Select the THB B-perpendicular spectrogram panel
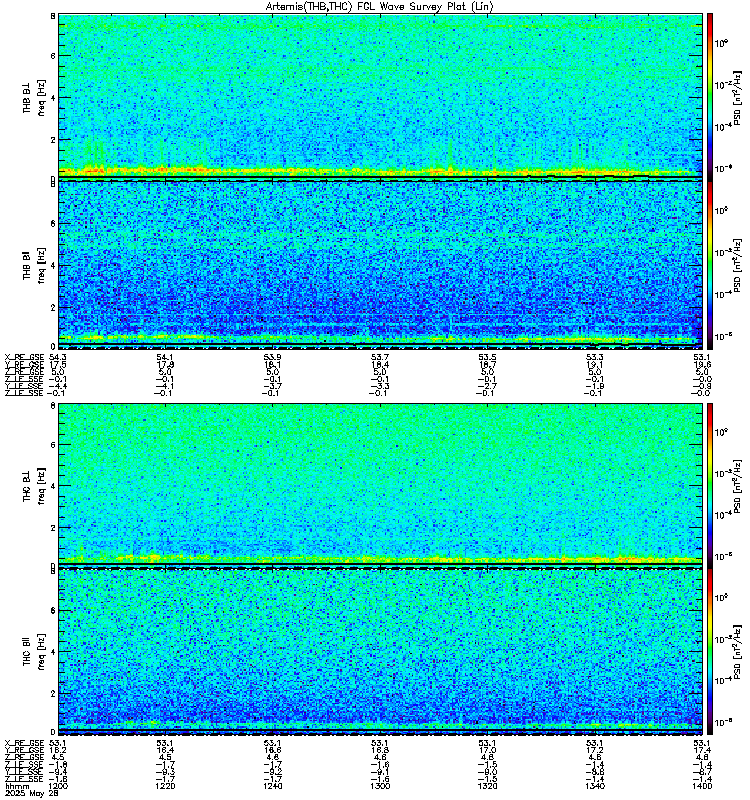The height and width of the screenshot is (800, 750). [380, 95]
